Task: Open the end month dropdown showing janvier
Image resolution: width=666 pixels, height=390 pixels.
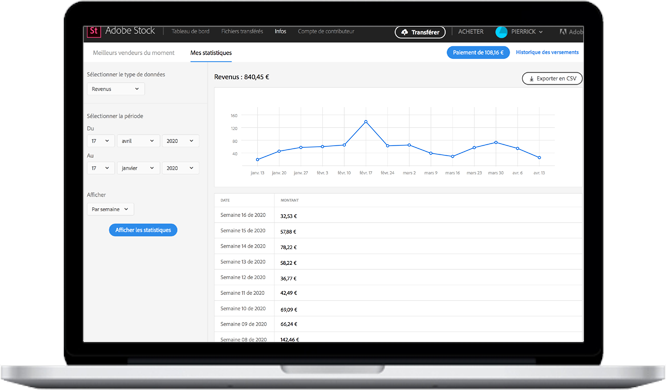Action: click(138, 168)
